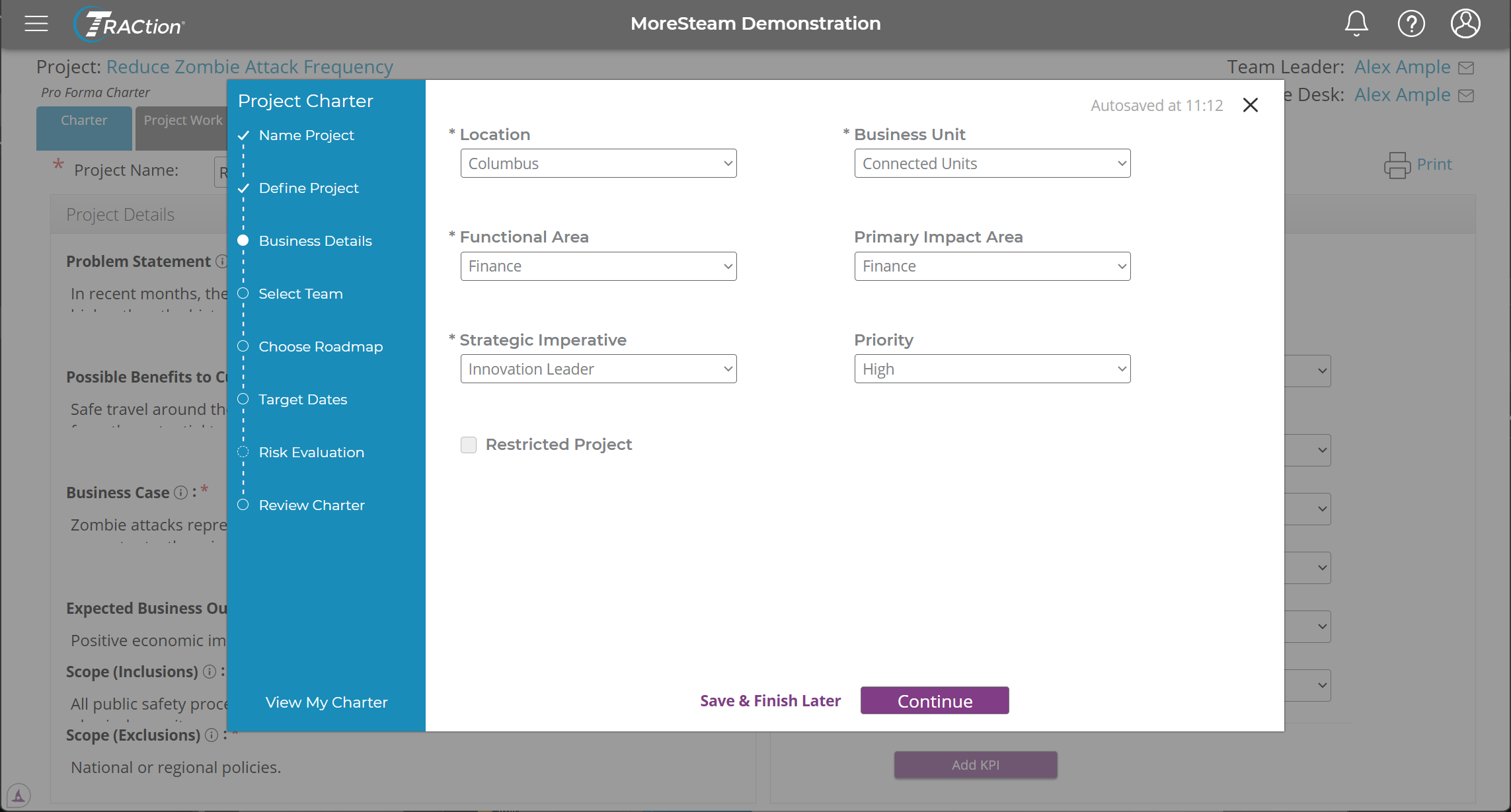Open the Functional Area dropdown
The width and height of the screenshot is (1511, 812).
pyautogui.click(x=598, y=266)
